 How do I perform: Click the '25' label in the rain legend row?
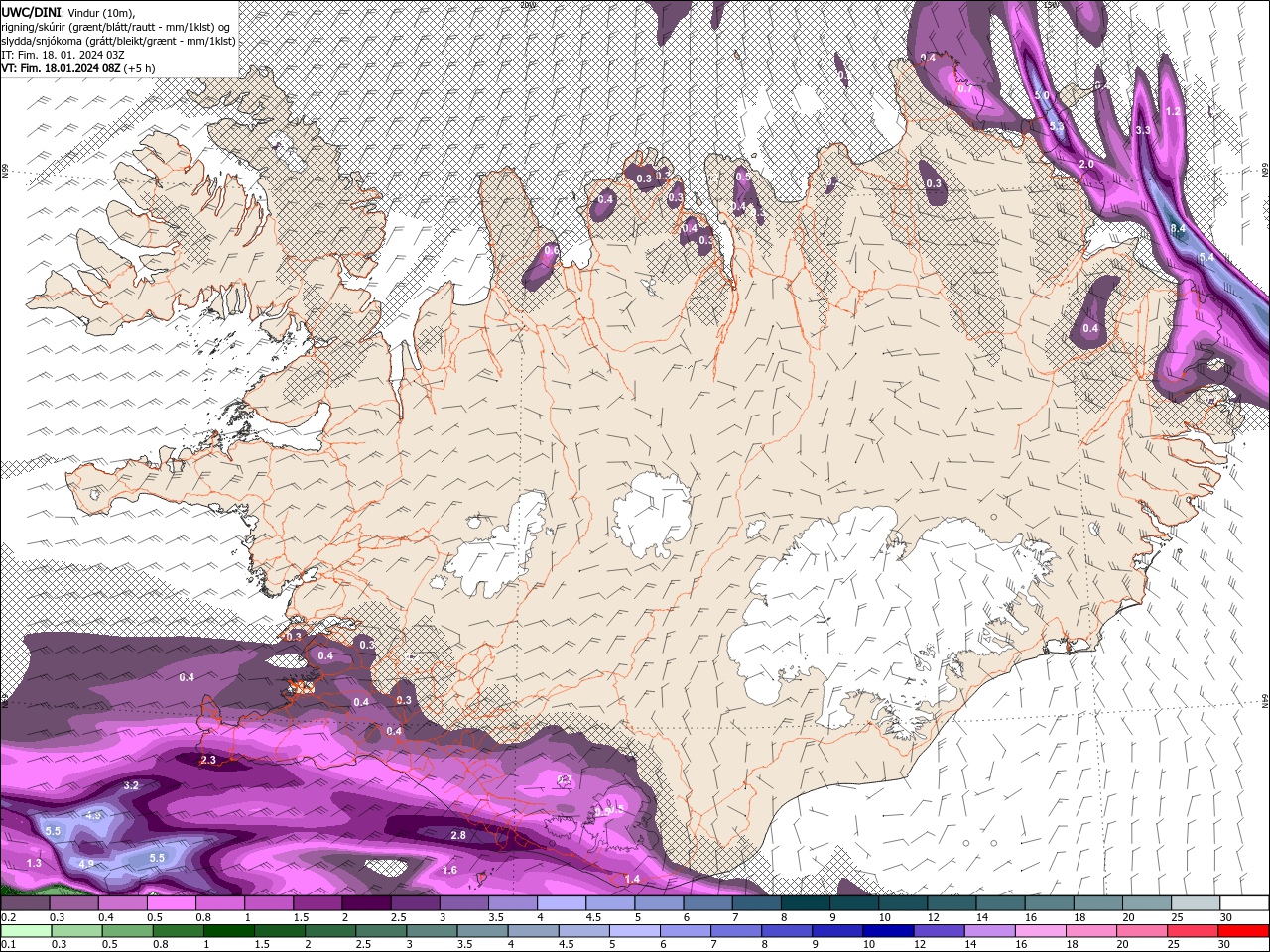tap(1175, 944)
